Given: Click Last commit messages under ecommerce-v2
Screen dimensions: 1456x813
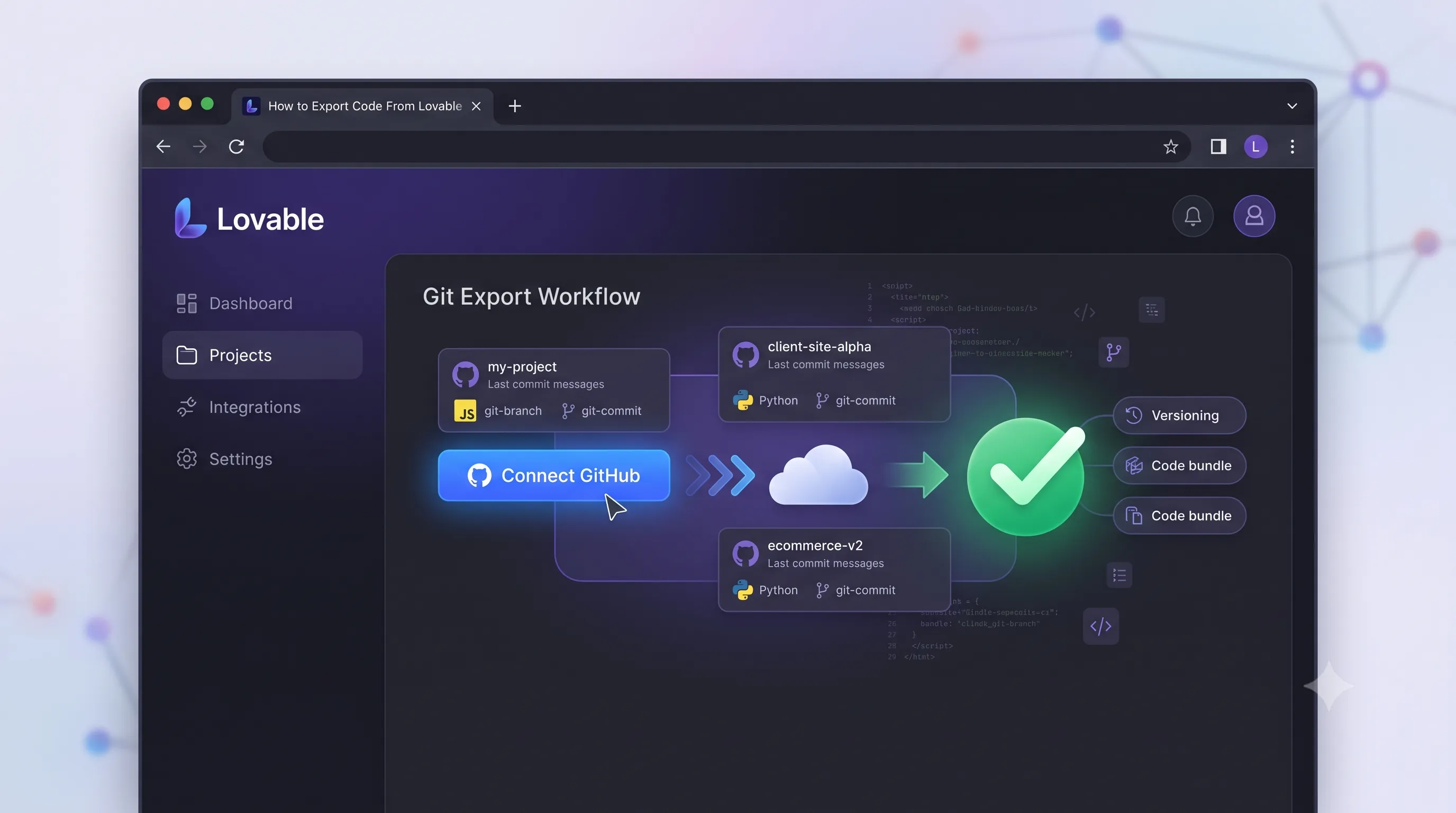Looking at the screenshot, I should [825, 564].
